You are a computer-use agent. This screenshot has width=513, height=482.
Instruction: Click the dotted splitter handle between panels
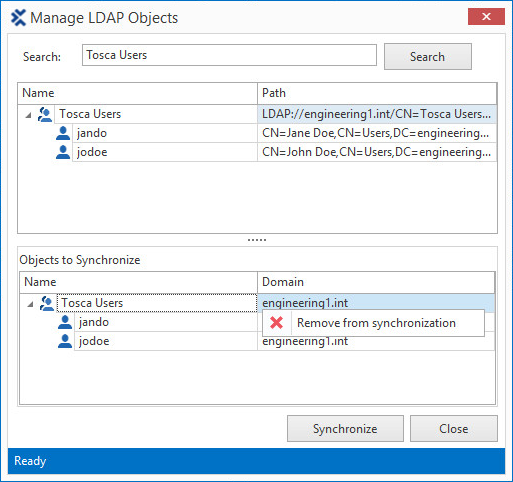click(x=257, y=240)
